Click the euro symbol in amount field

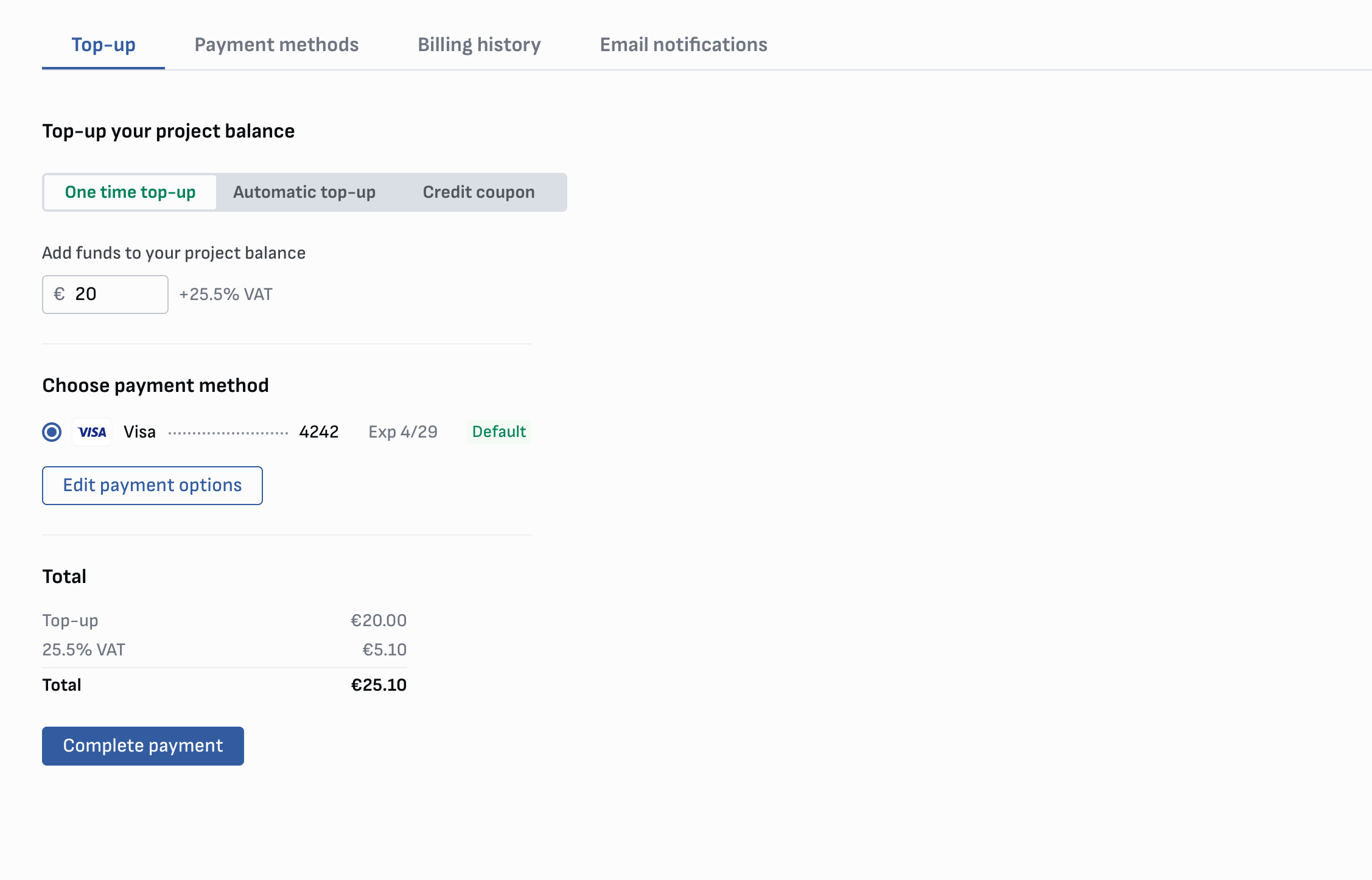click(59, 295)
